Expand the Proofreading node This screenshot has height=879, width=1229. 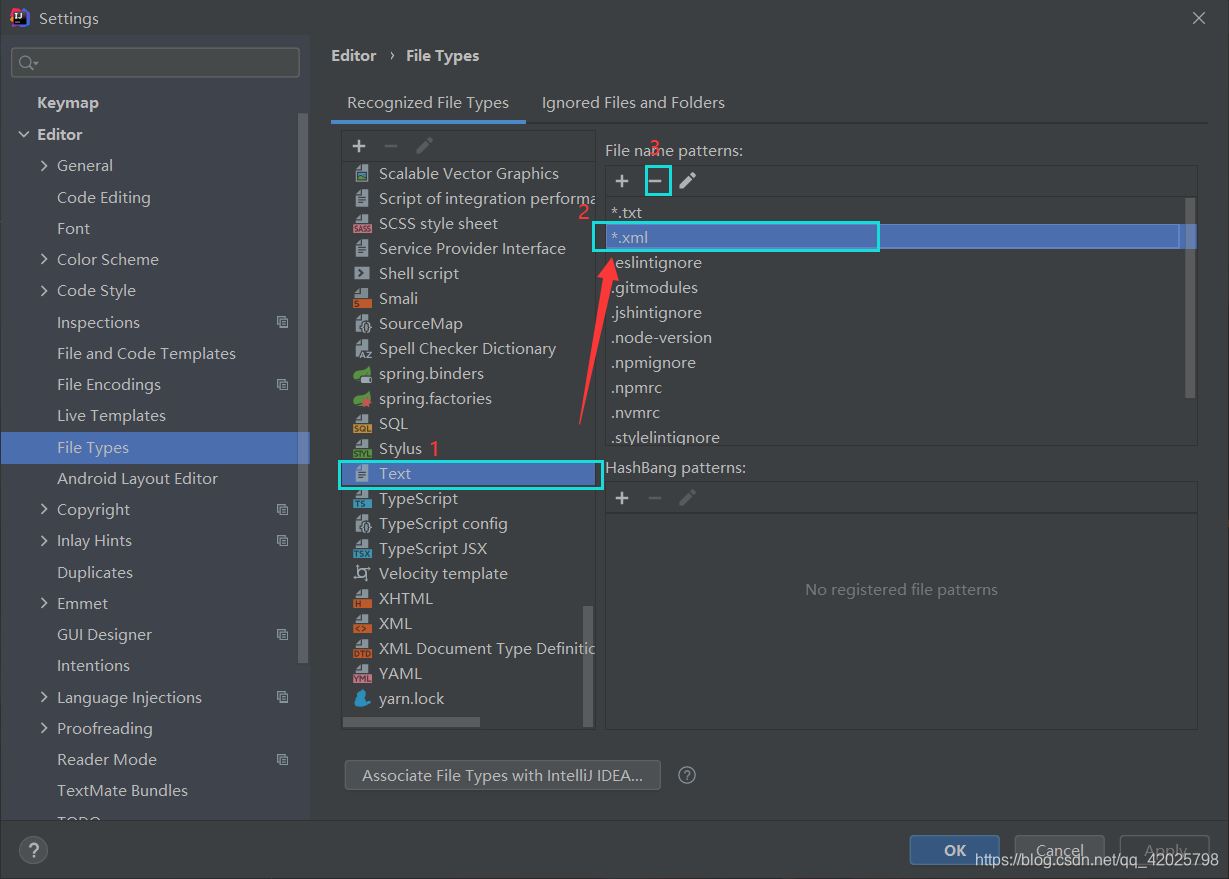point(44,729)
